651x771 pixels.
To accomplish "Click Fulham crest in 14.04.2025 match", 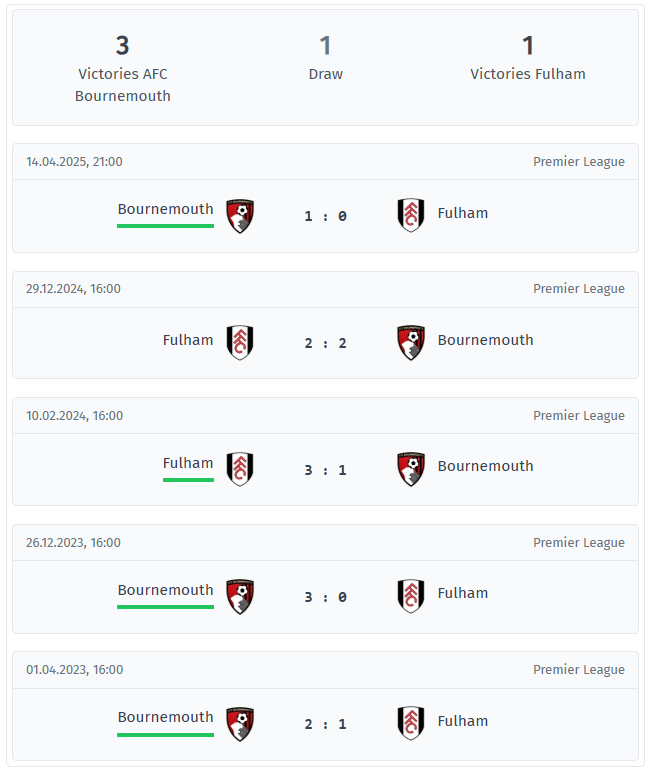I will pyautogui.click(x=410, y=215).
